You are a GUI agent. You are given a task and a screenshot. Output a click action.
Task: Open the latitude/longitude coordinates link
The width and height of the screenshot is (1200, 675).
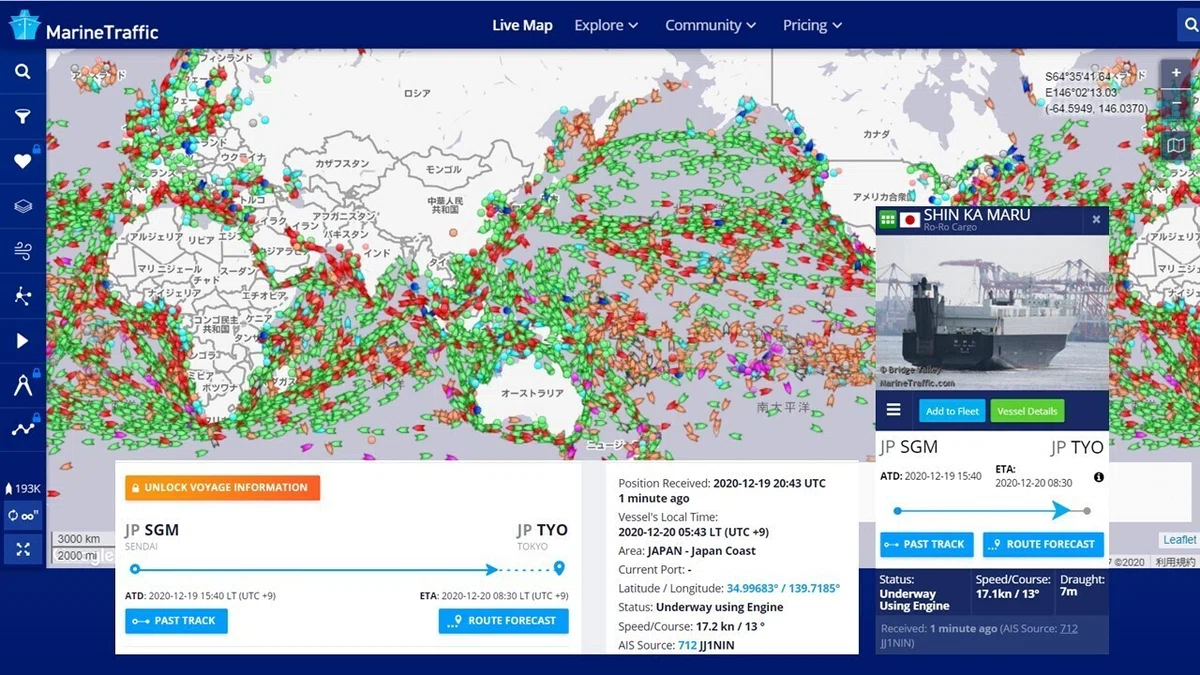783,588
